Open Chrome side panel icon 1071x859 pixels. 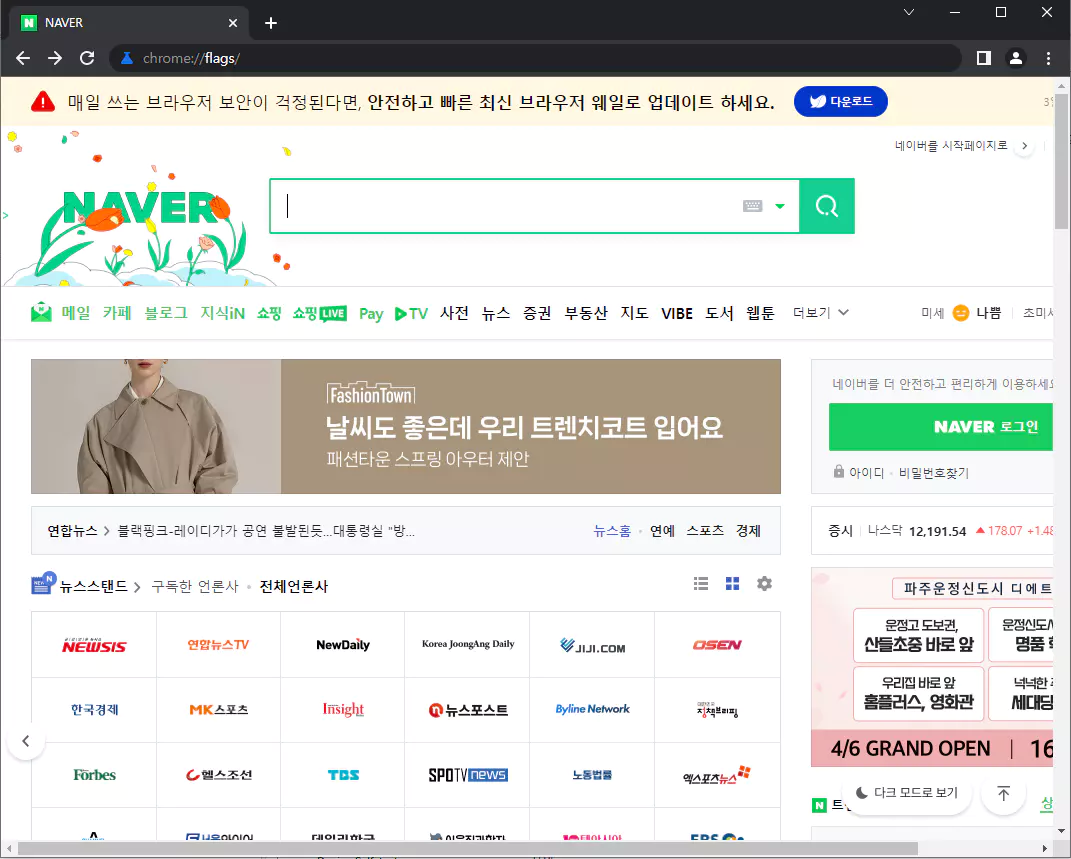tap(984, 58)
